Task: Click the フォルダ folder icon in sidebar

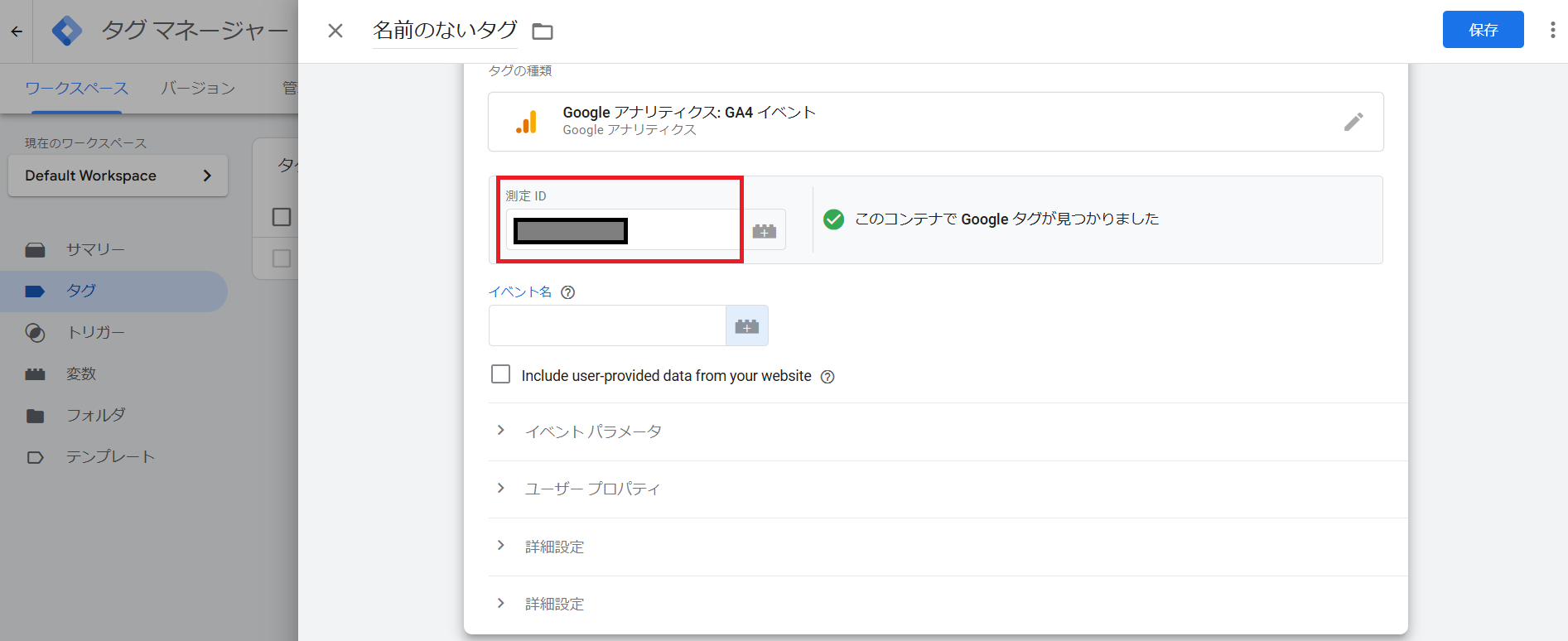Action: click(35, 416)
